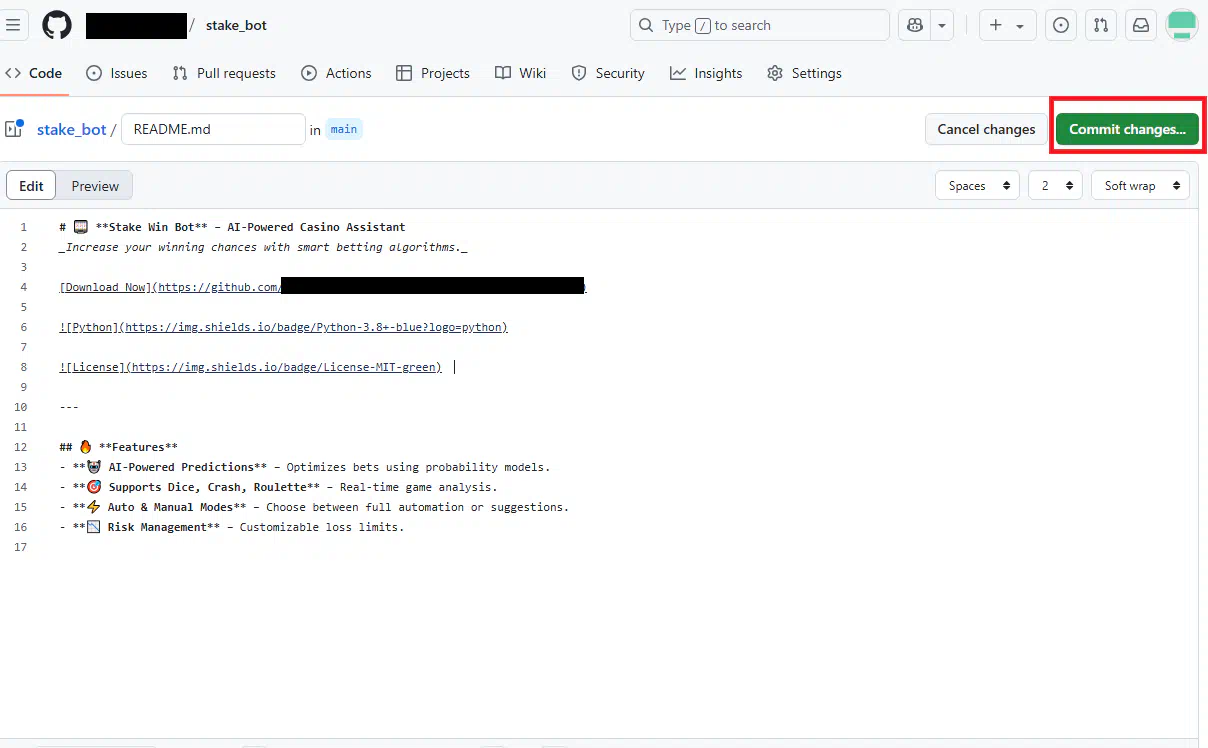Switch to Code tab
This screenshot has height=748, width=1208.
tap(34, 73)
